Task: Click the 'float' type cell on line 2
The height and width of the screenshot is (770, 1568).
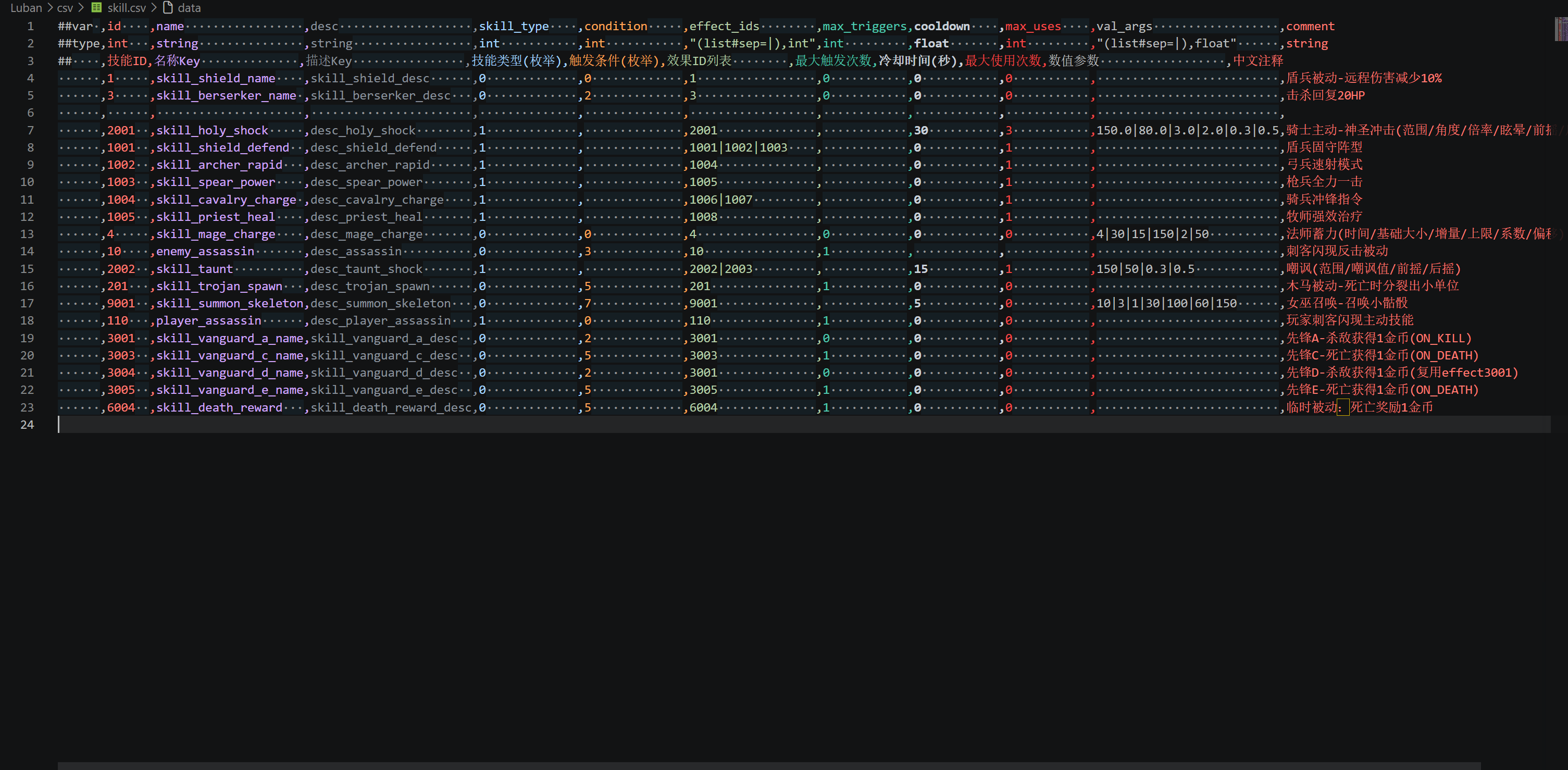Action: [931, 44]
